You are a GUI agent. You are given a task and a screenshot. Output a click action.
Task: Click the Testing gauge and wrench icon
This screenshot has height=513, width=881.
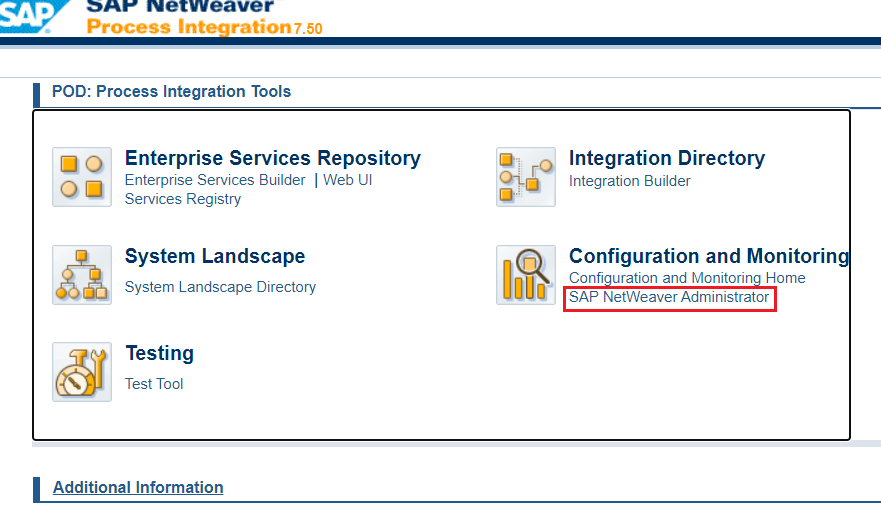click(82, 372)
